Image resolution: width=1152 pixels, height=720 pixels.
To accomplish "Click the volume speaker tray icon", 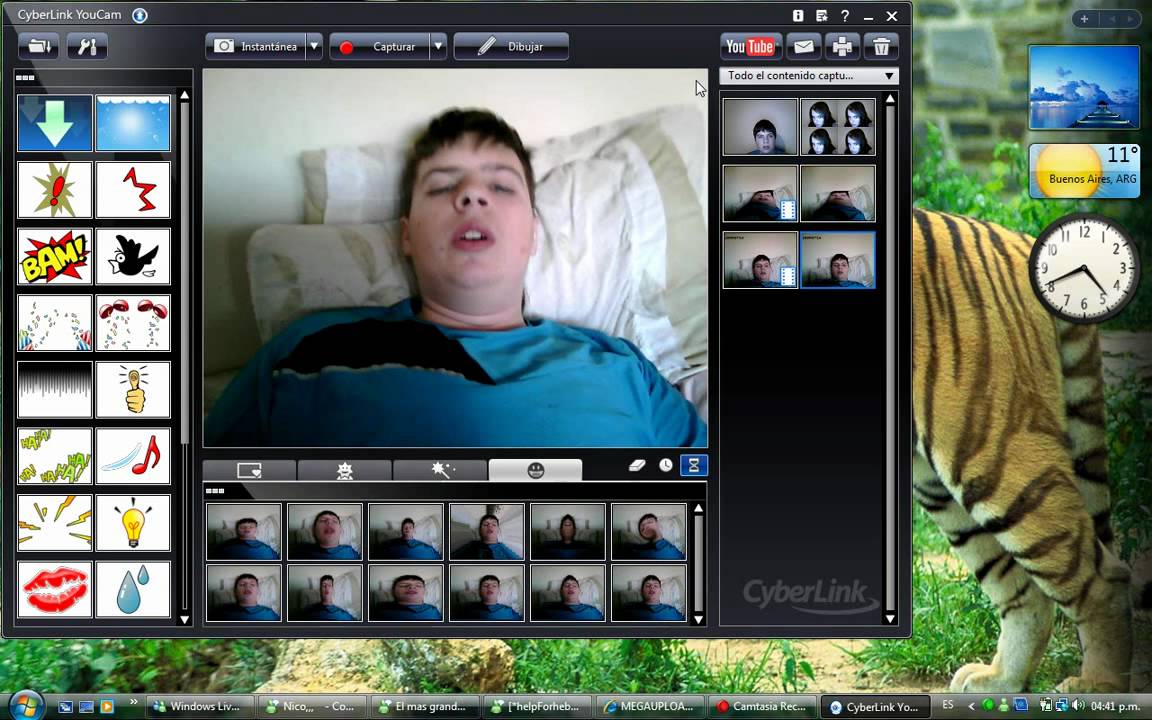I will click(x=1078, y=705).
